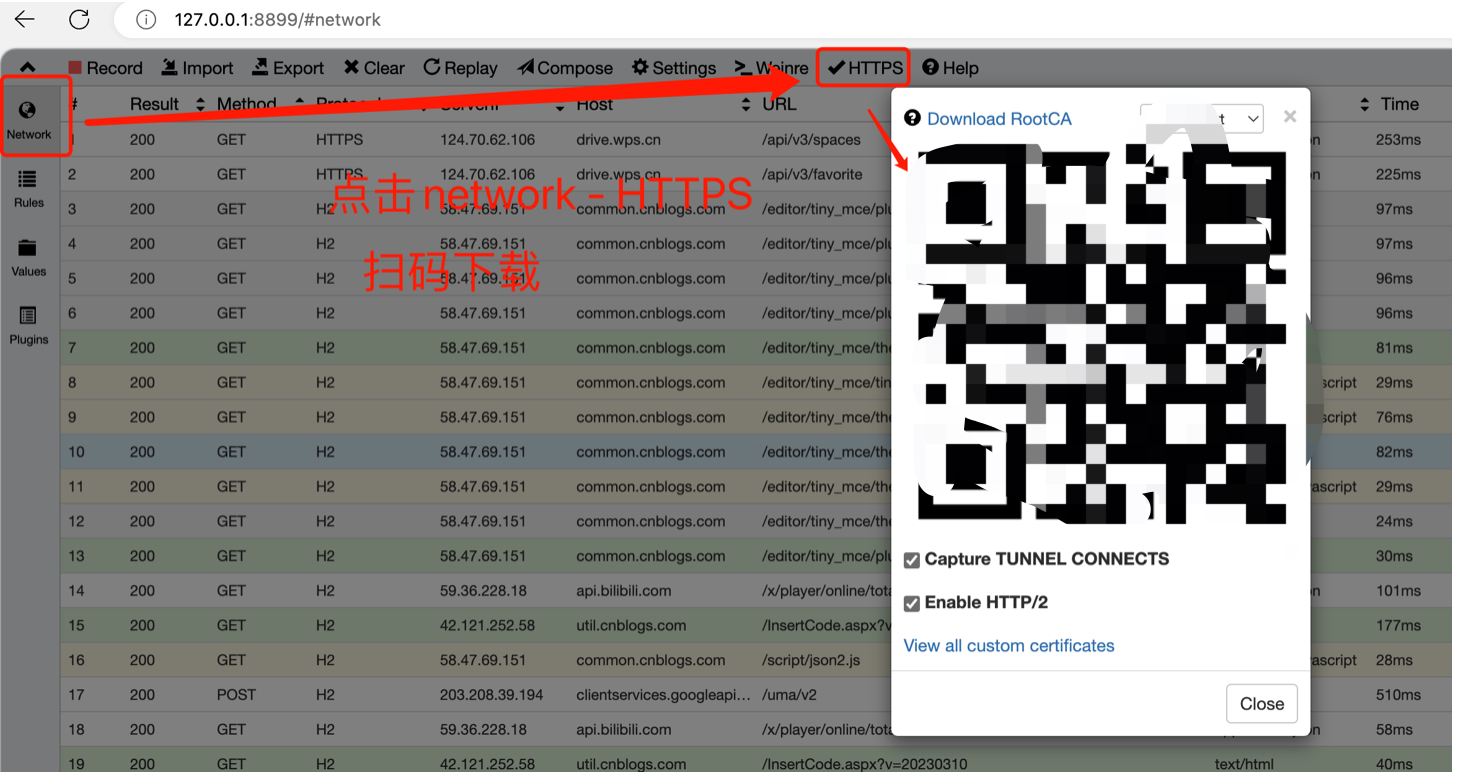
Task: Click the RootCA QR code image
Action: coord(1101,332)
